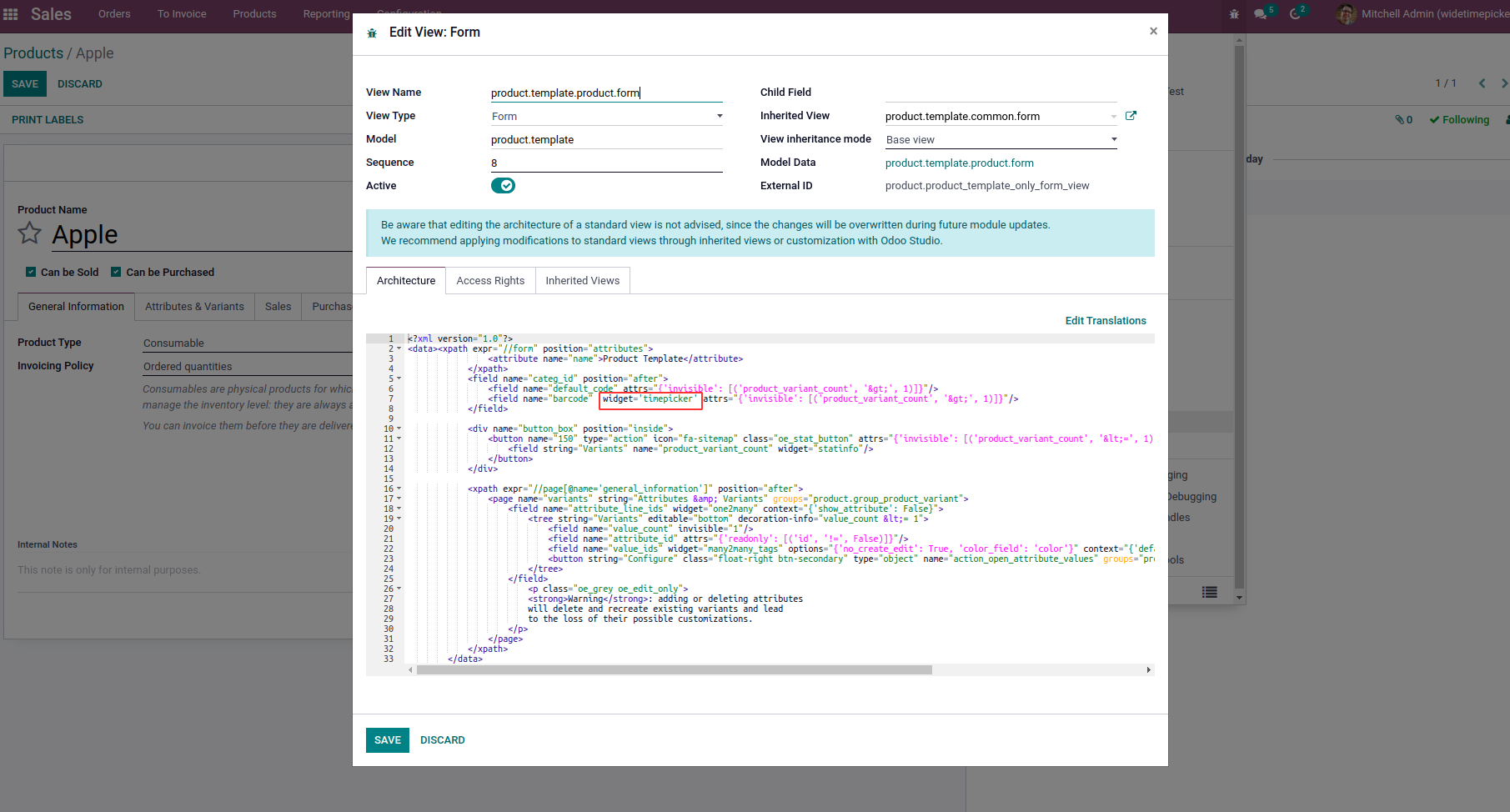Toggle the Active switch off
The height and width of the screenshot is (812, 1510).
click(x=503, y=185)
